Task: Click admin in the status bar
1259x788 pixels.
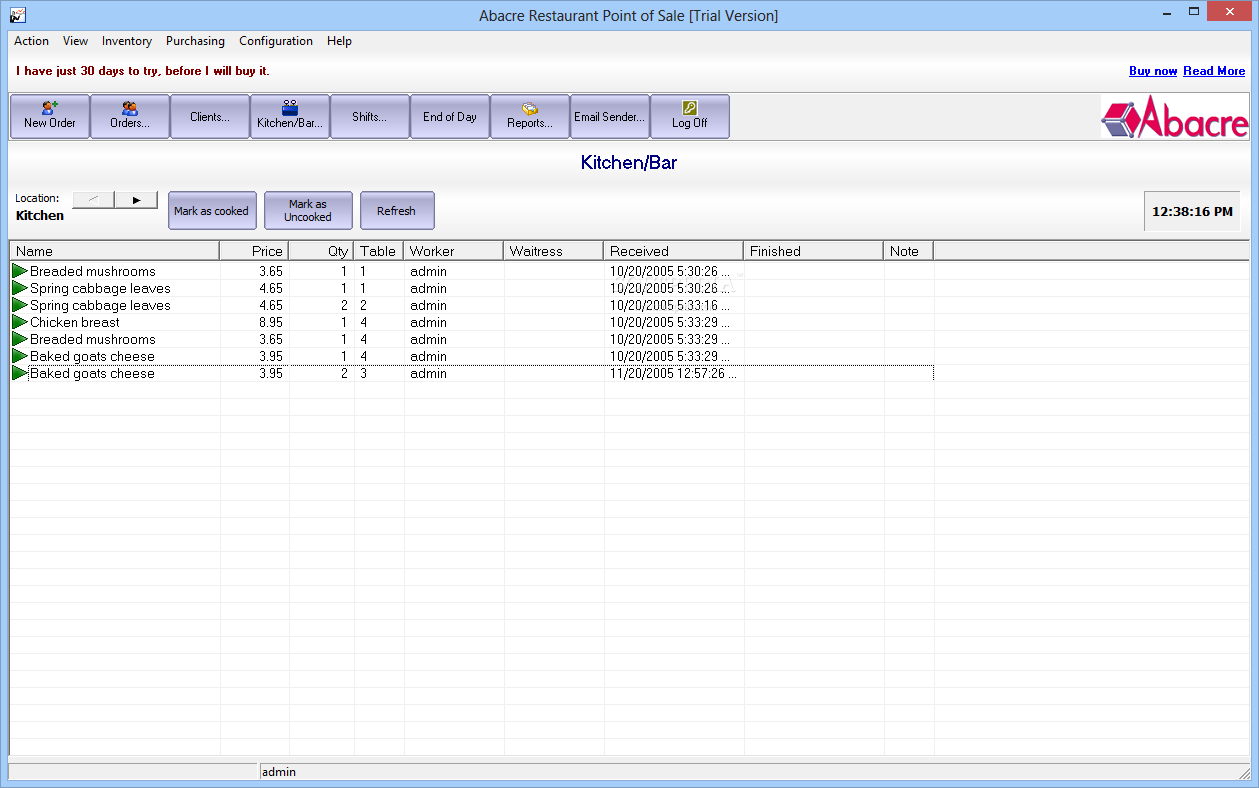Action: coord(279,772)
